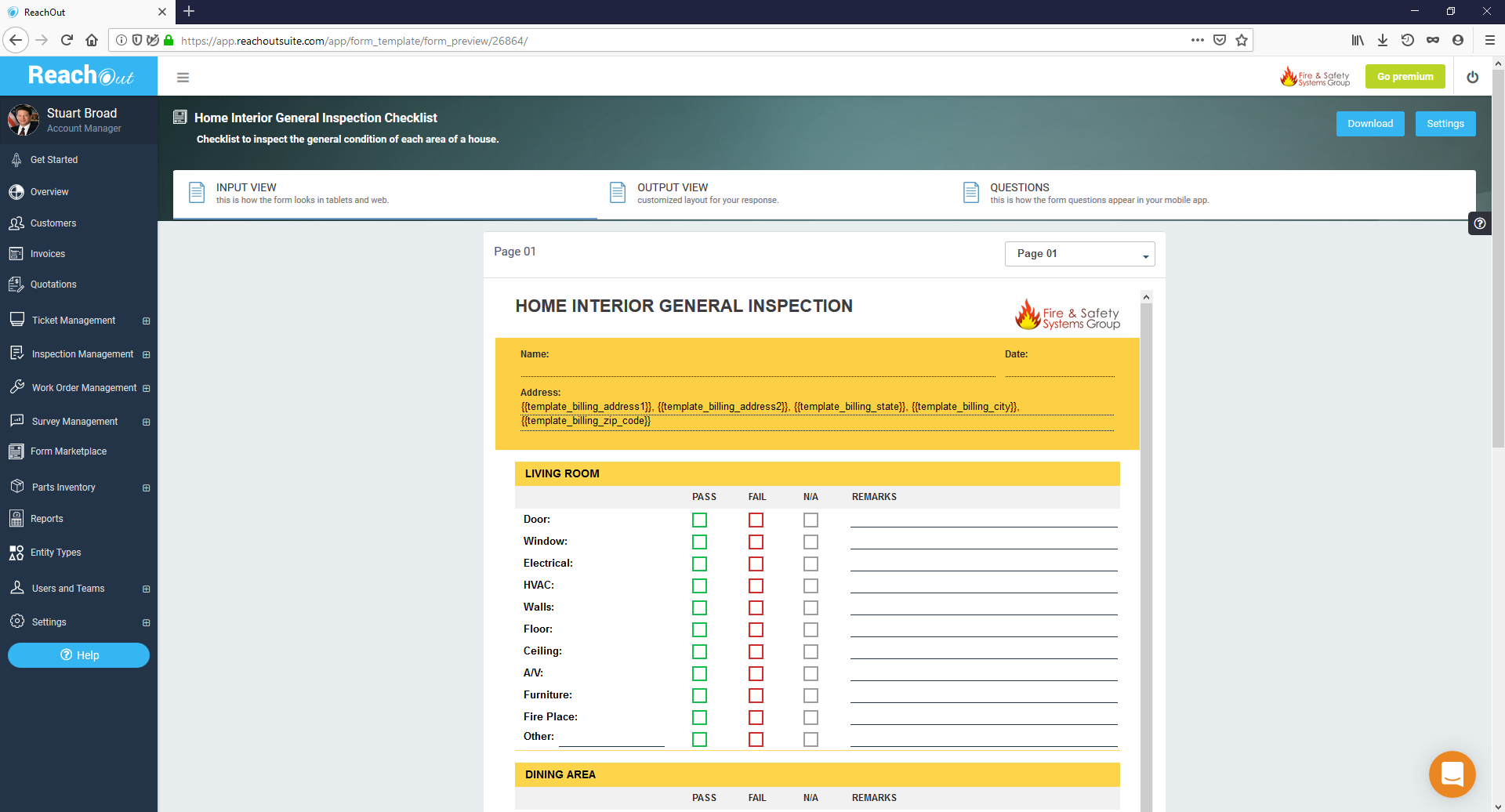This screenshot has height=812, width=1505.
Task: Expand Survey Management submenu
Action: point(146,422)
